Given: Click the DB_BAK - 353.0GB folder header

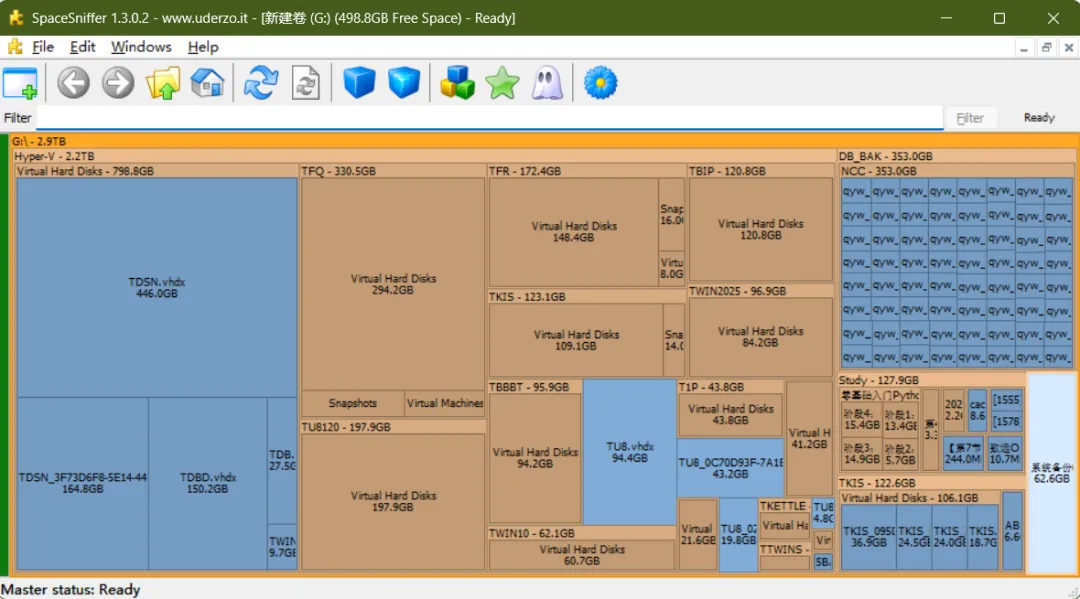Looking at the screenshot, I should [956, 156].
